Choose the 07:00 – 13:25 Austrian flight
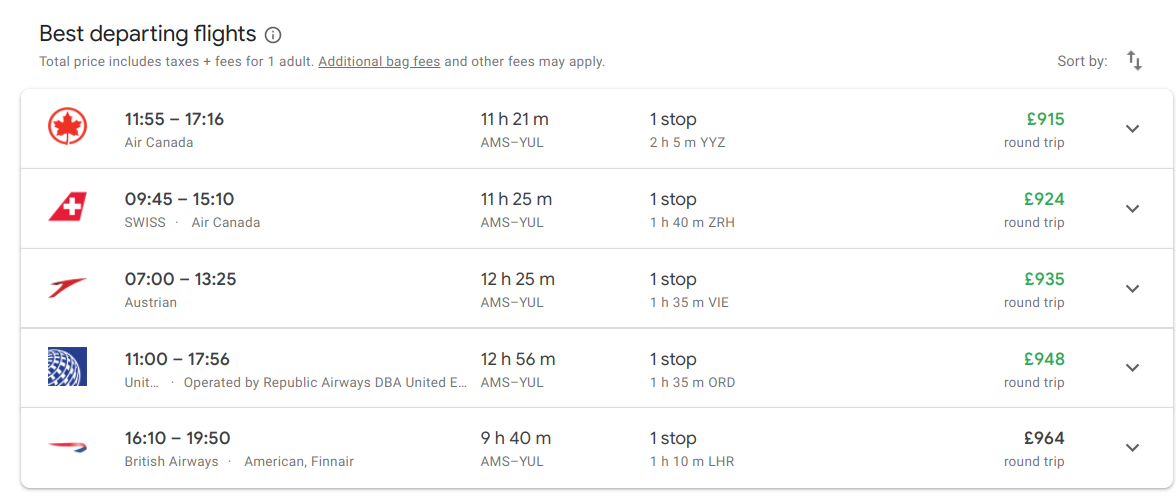The image size is (1176, 502). pyautogui.click(x=180, y=280)
